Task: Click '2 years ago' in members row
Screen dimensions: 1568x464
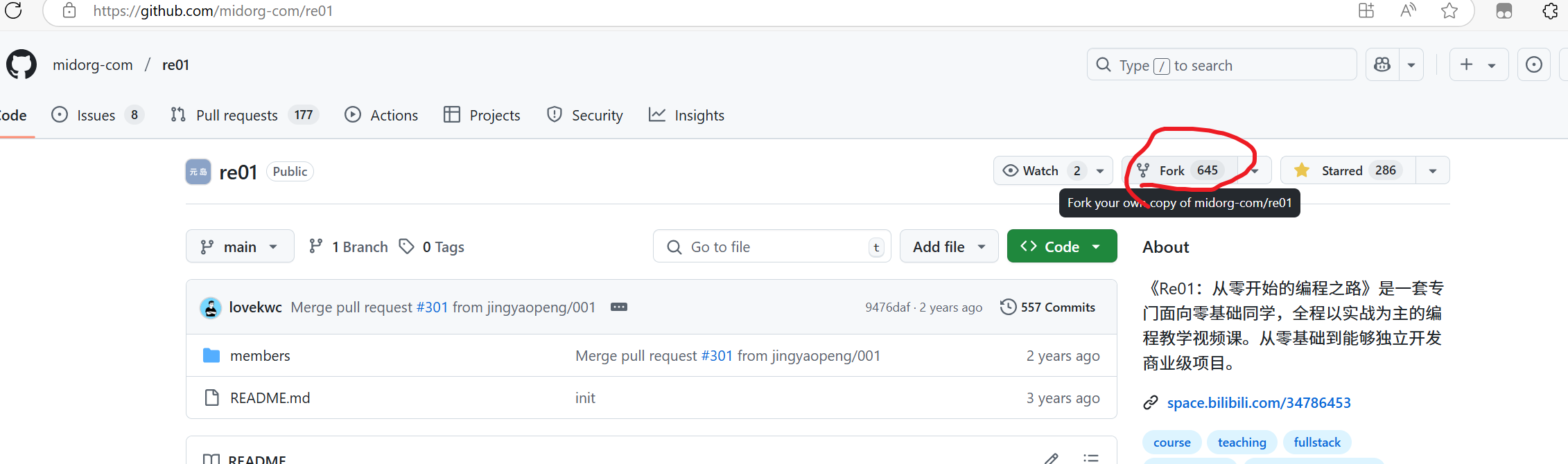Action: coord(1063,355)
